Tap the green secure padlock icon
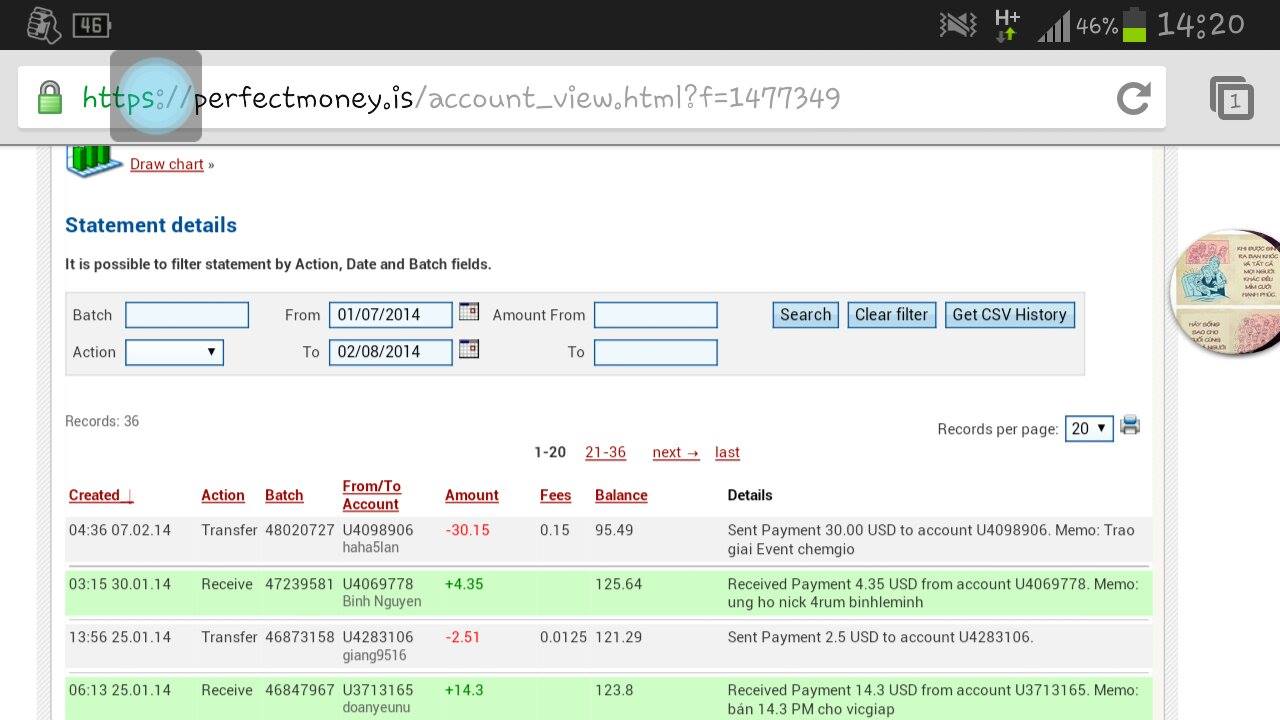Viewport: 1280px width, 720px height. [x=49, y=98]
